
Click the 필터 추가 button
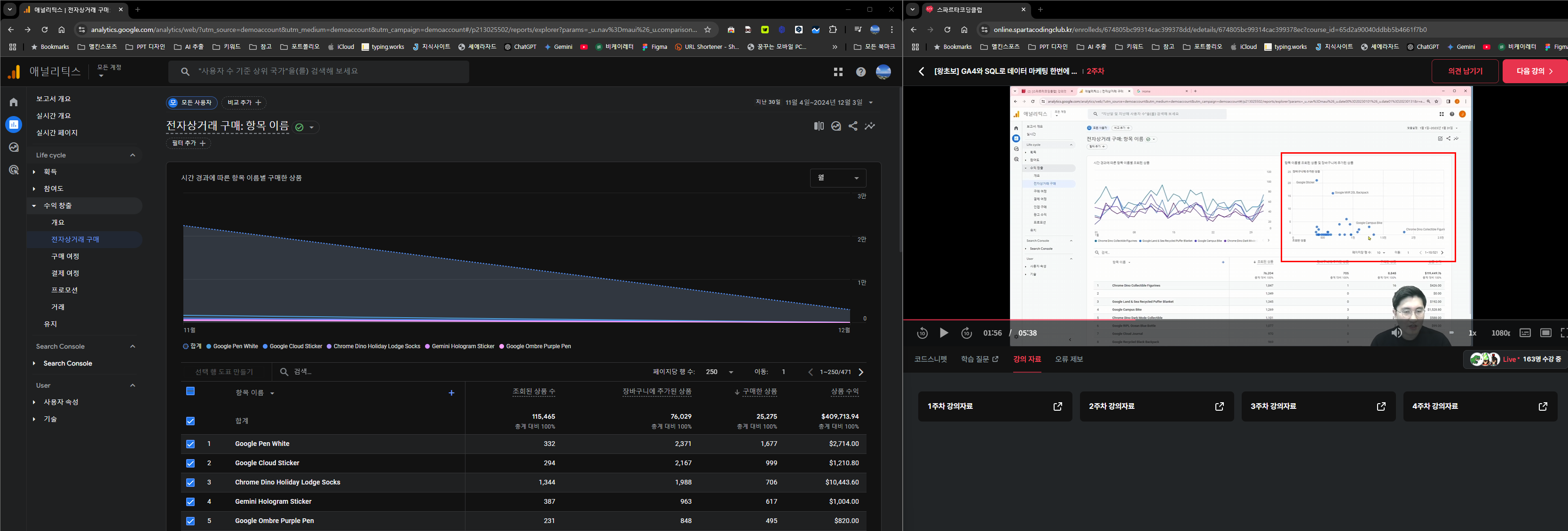189,143
